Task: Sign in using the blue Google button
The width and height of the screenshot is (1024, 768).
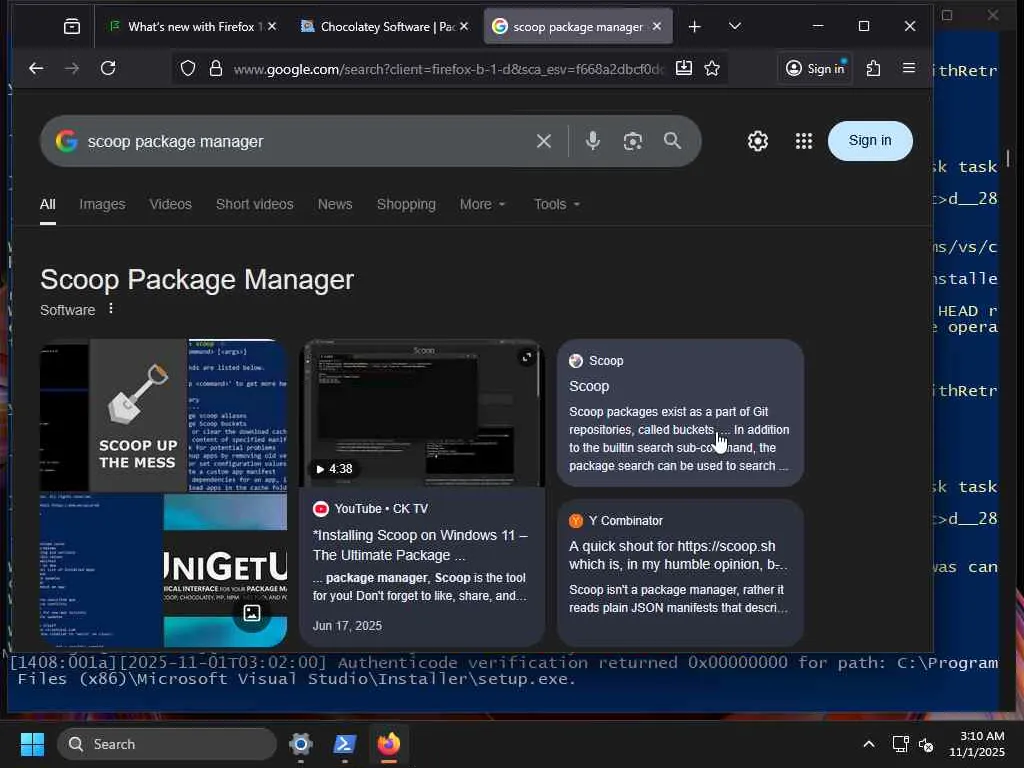Action: click(870, 140)
